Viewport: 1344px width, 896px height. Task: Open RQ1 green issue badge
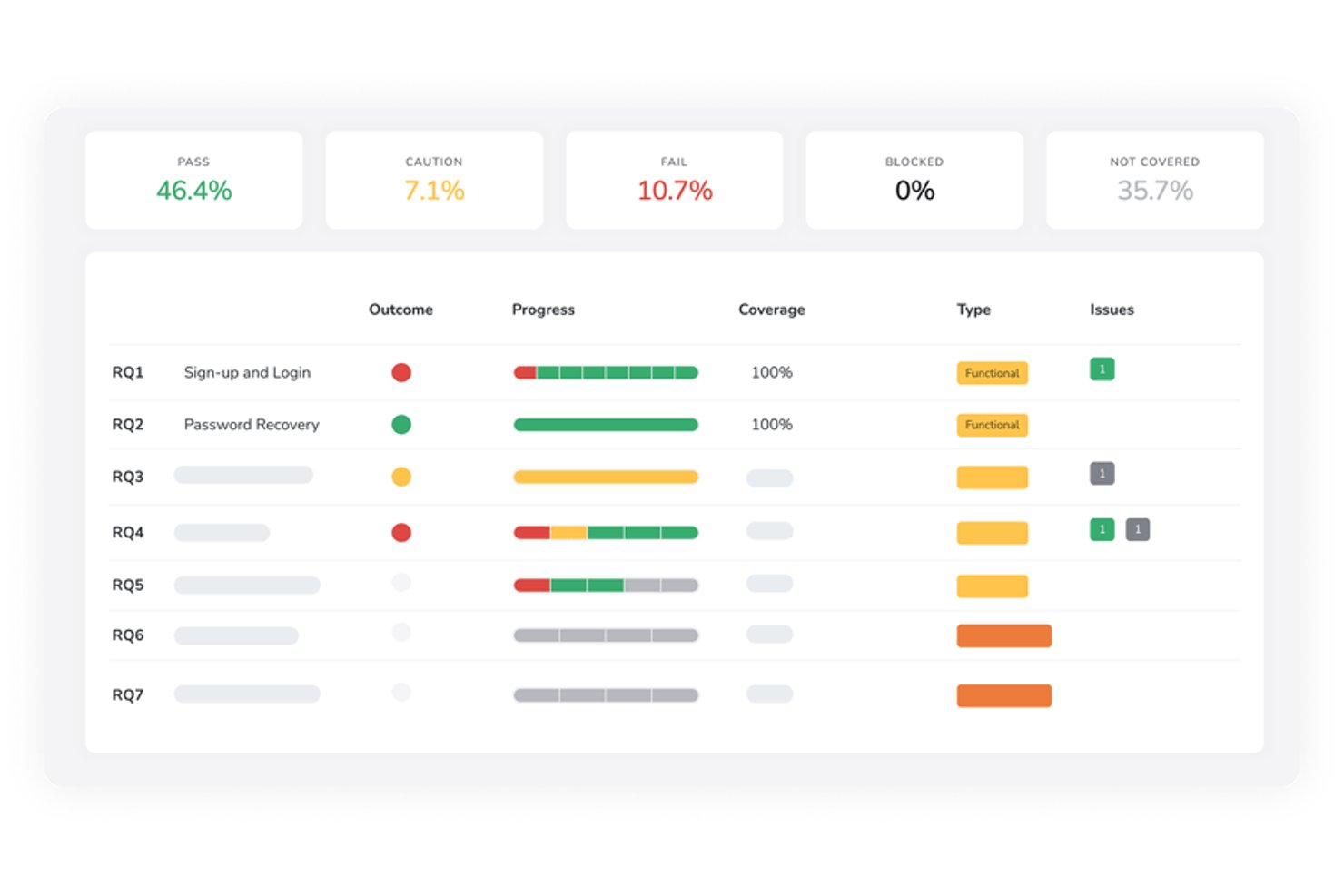click(x=1102, y=369)
